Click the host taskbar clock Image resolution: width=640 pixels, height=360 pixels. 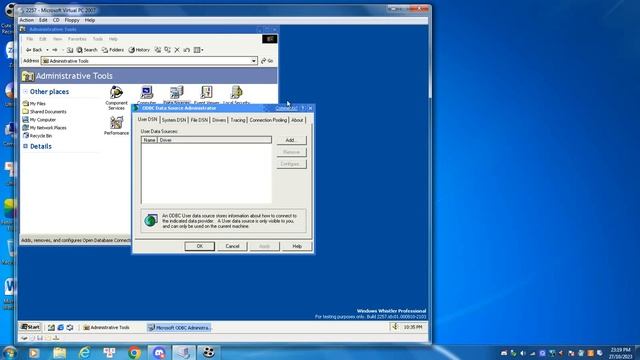[x=621, y=353]
